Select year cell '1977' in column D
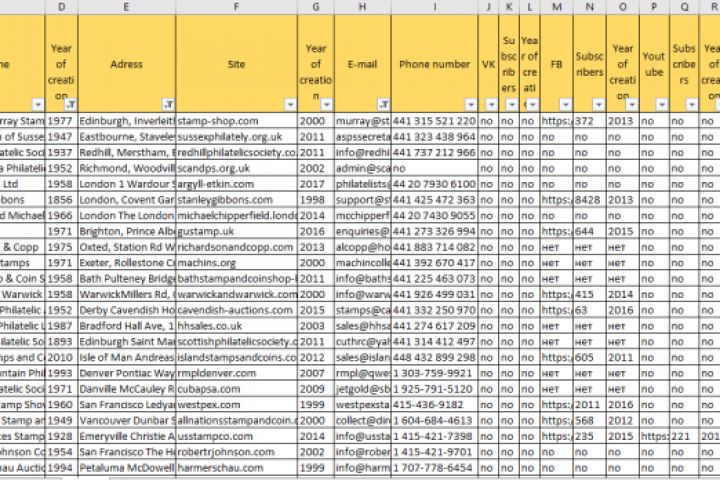720x480 pixels. coord(62,121)
